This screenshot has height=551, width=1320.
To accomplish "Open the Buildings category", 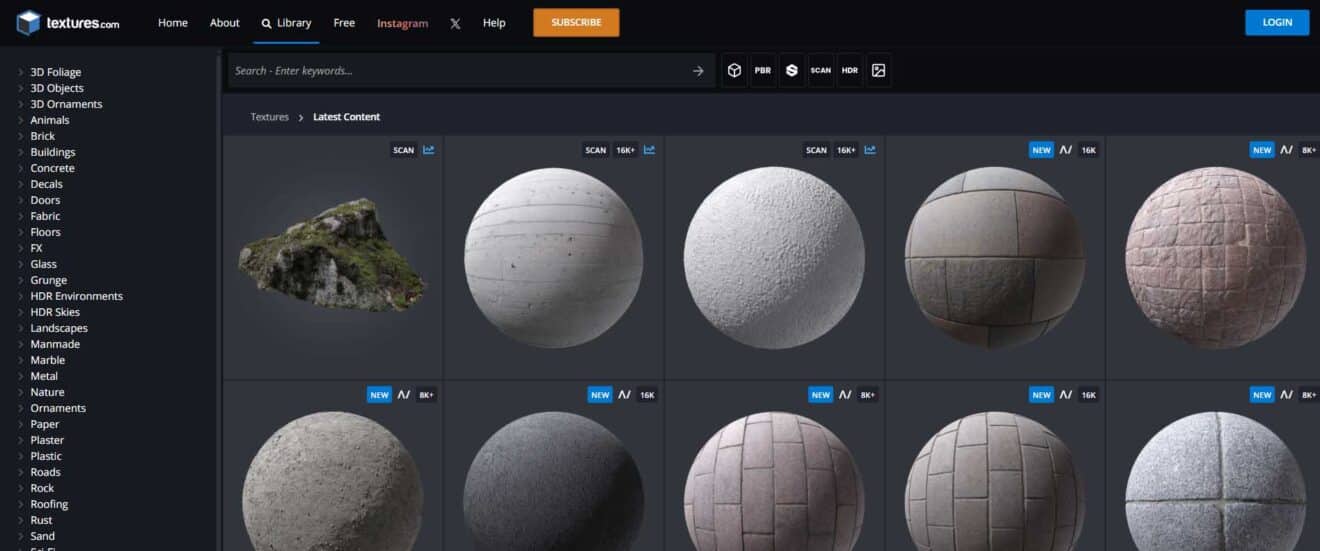I will point(53,152).
